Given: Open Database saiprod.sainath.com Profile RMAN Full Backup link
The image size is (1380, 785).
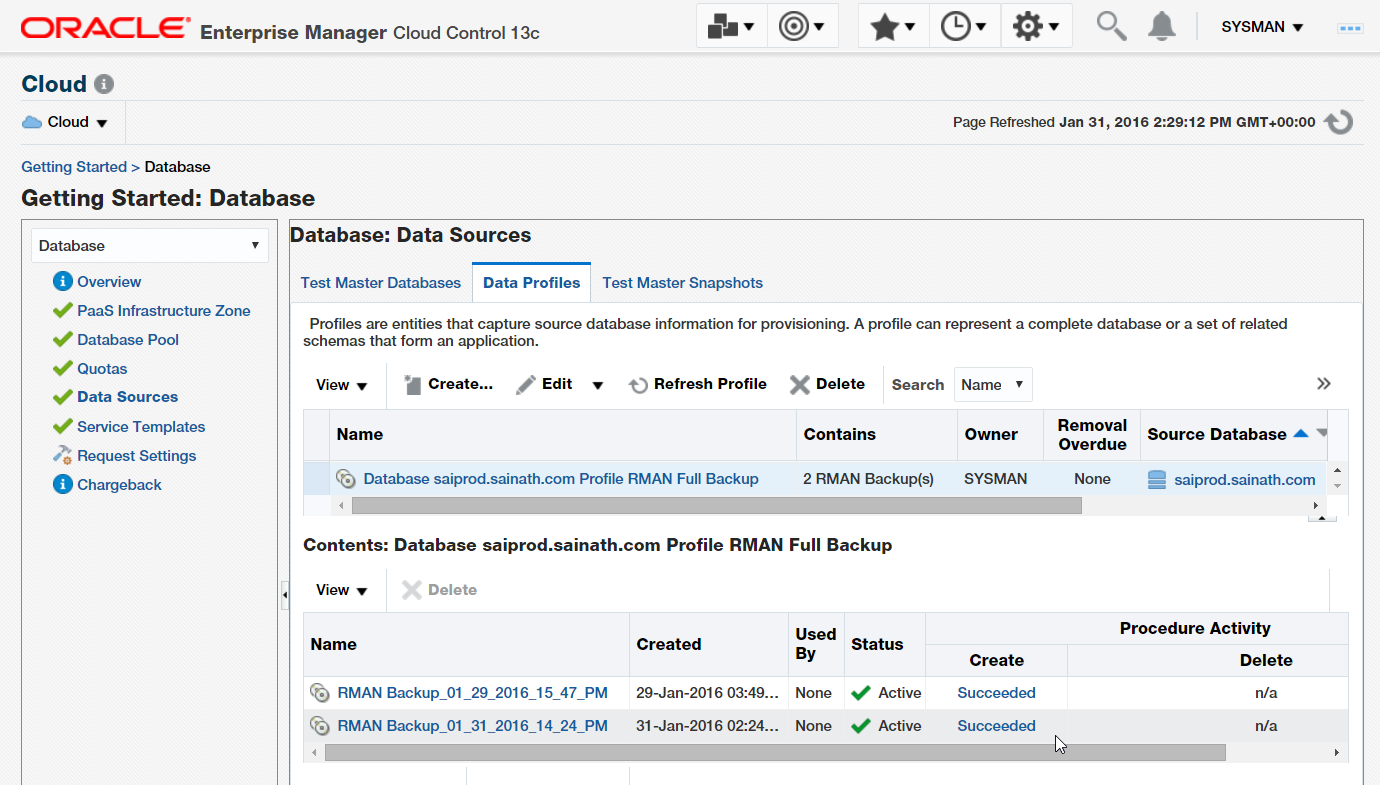Looking at the screenshot, I should [x=561, y=479].
